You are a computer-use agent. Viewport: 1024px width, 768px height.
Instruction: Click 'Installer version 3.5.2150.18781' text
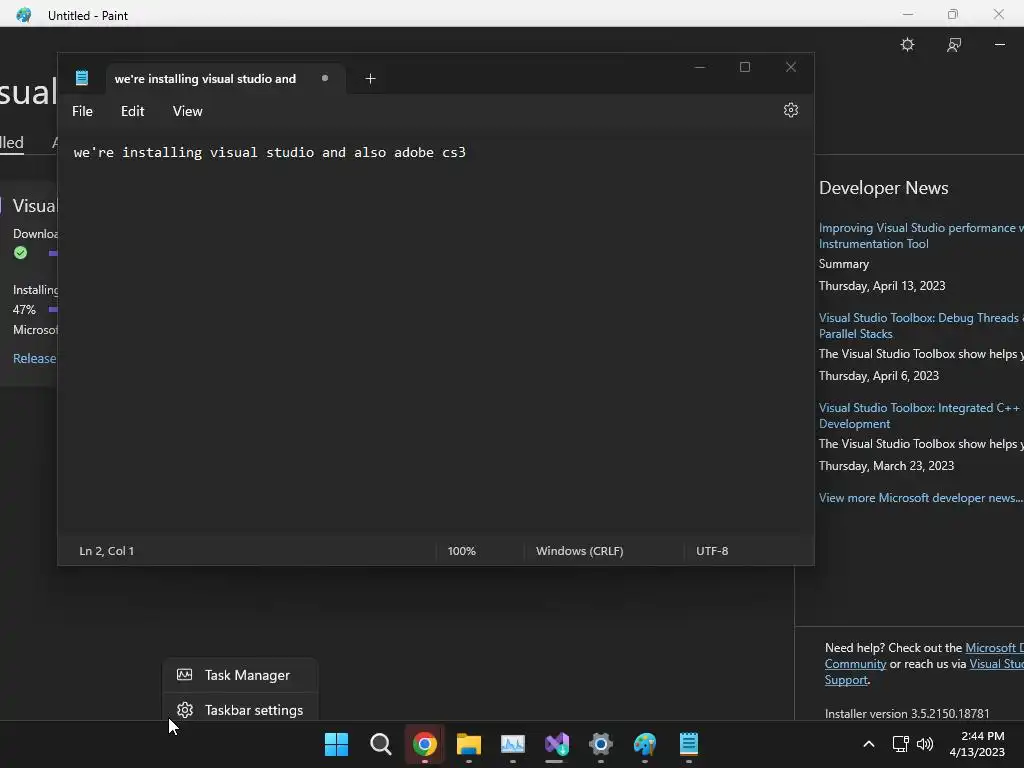[x=907, y=714]
